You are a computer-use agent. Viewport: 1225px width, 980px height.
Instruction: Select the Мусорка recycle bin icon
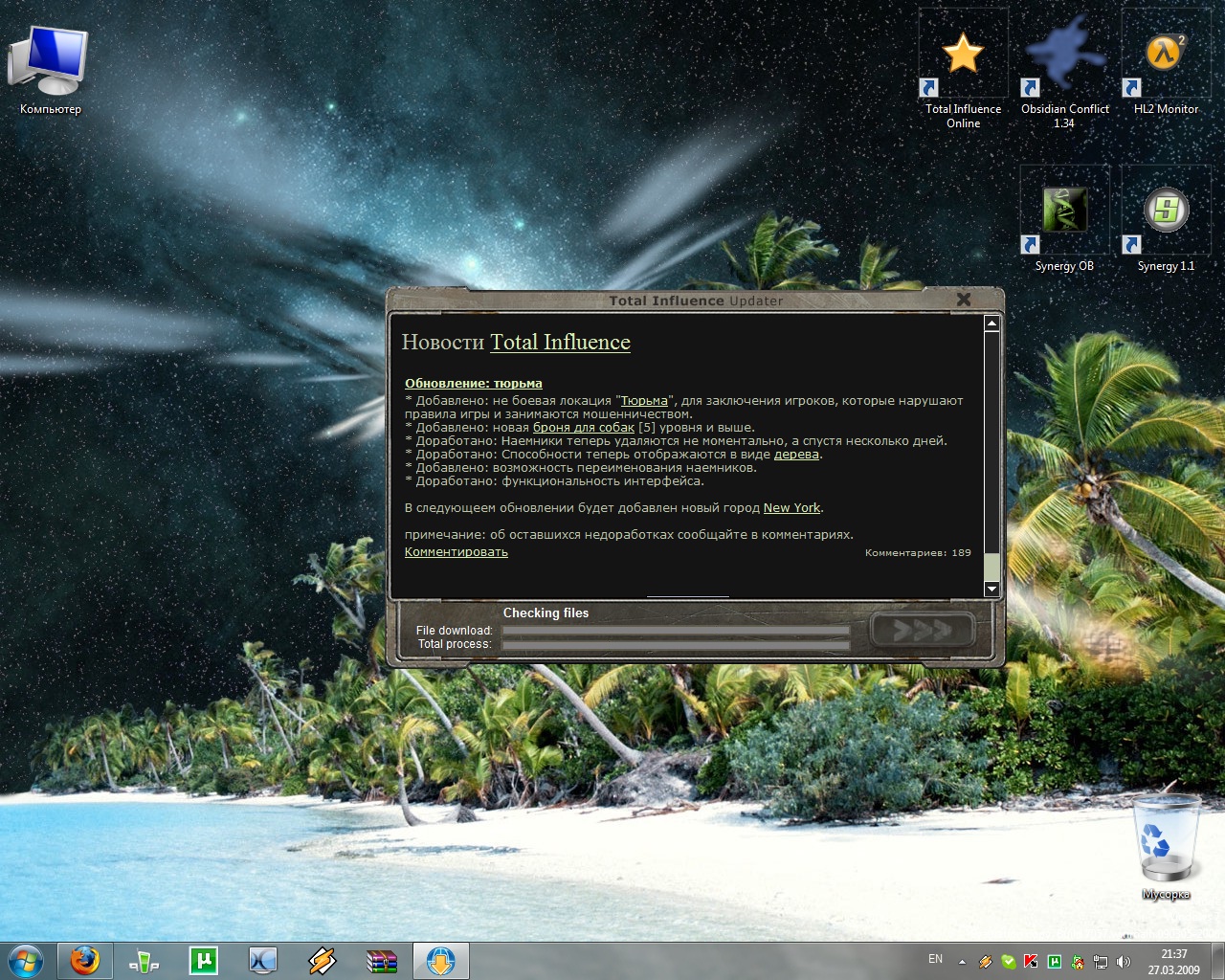(x=1166, y=848)
